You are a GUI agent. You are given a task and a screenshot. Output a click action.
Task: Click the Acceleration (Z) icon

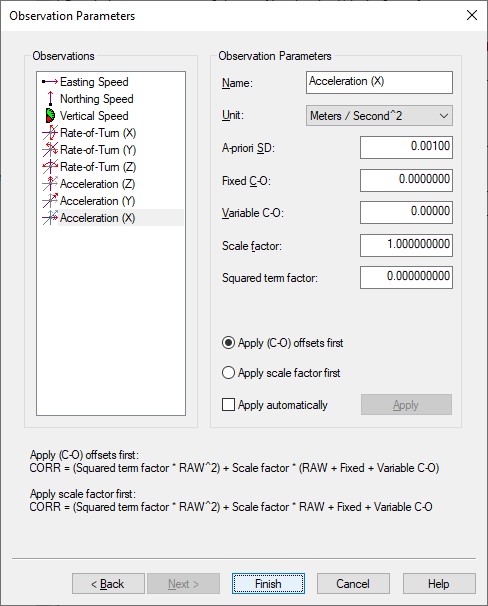click(x=50, y=184)
